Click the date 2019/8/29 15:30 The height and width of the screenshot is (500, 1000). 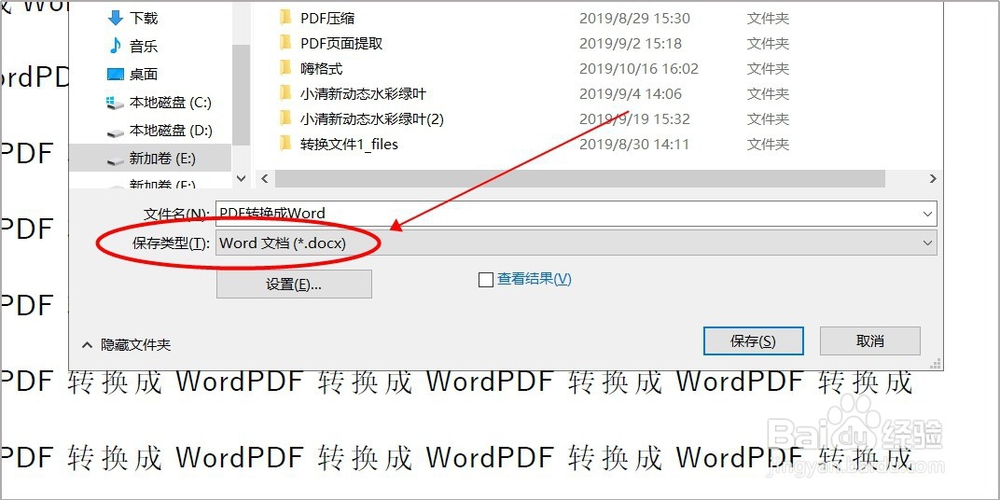tap(635, 18)
